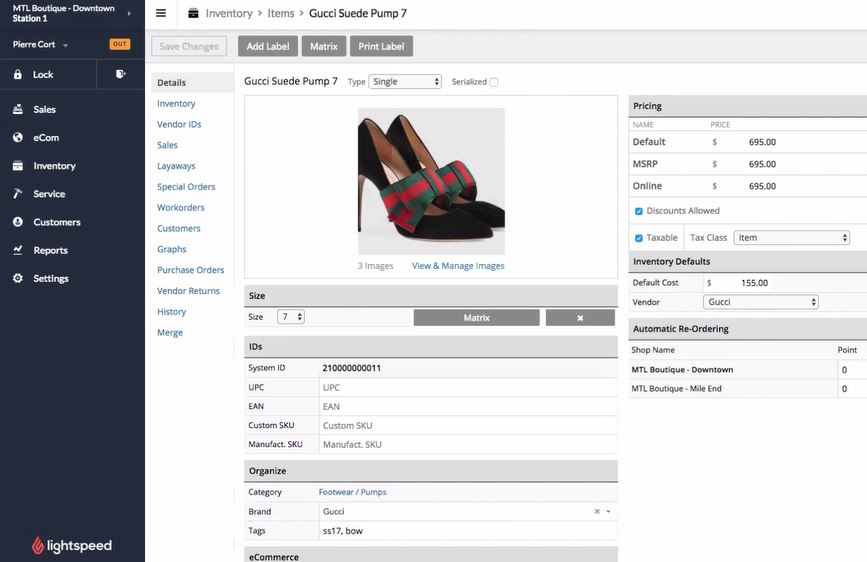
Task: Edit reorder point for MTL Boutique - Downtown
Action: coord(852,370)
